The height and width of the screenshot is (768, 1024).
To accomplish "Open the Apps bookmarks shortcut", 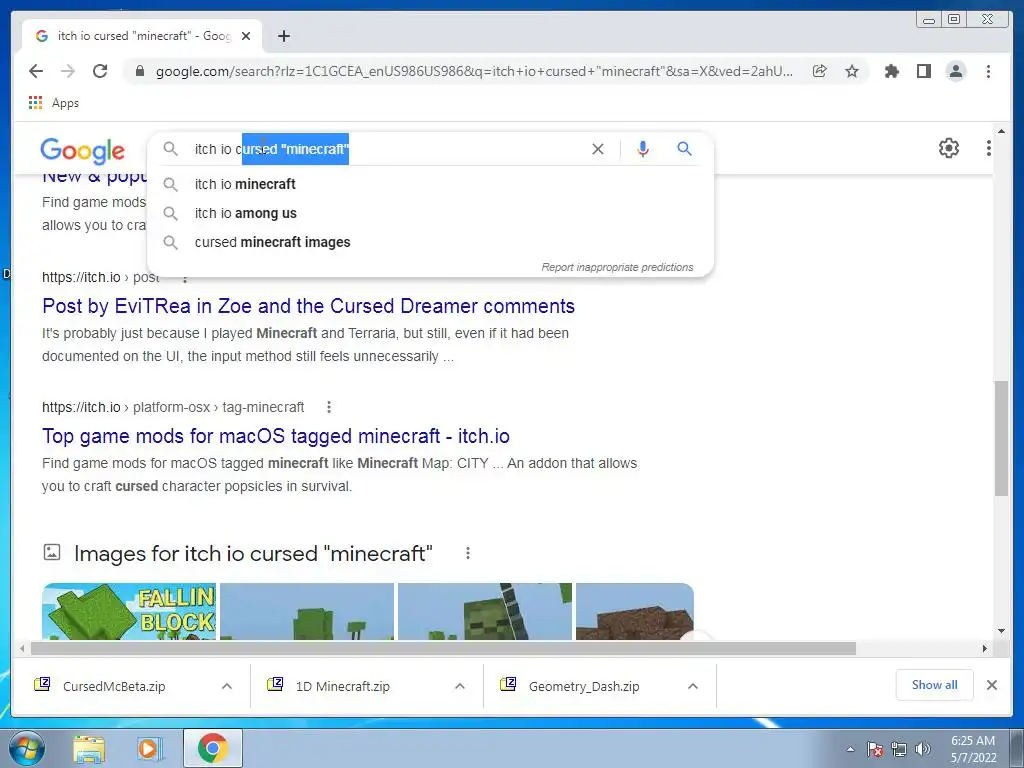I will tap(54, 103).
